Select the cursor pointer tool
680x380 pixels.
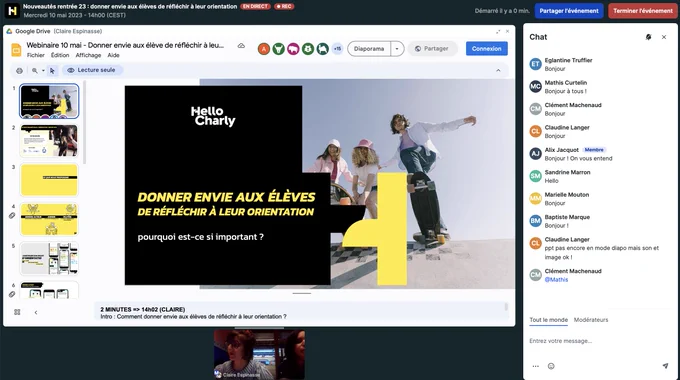52,70
